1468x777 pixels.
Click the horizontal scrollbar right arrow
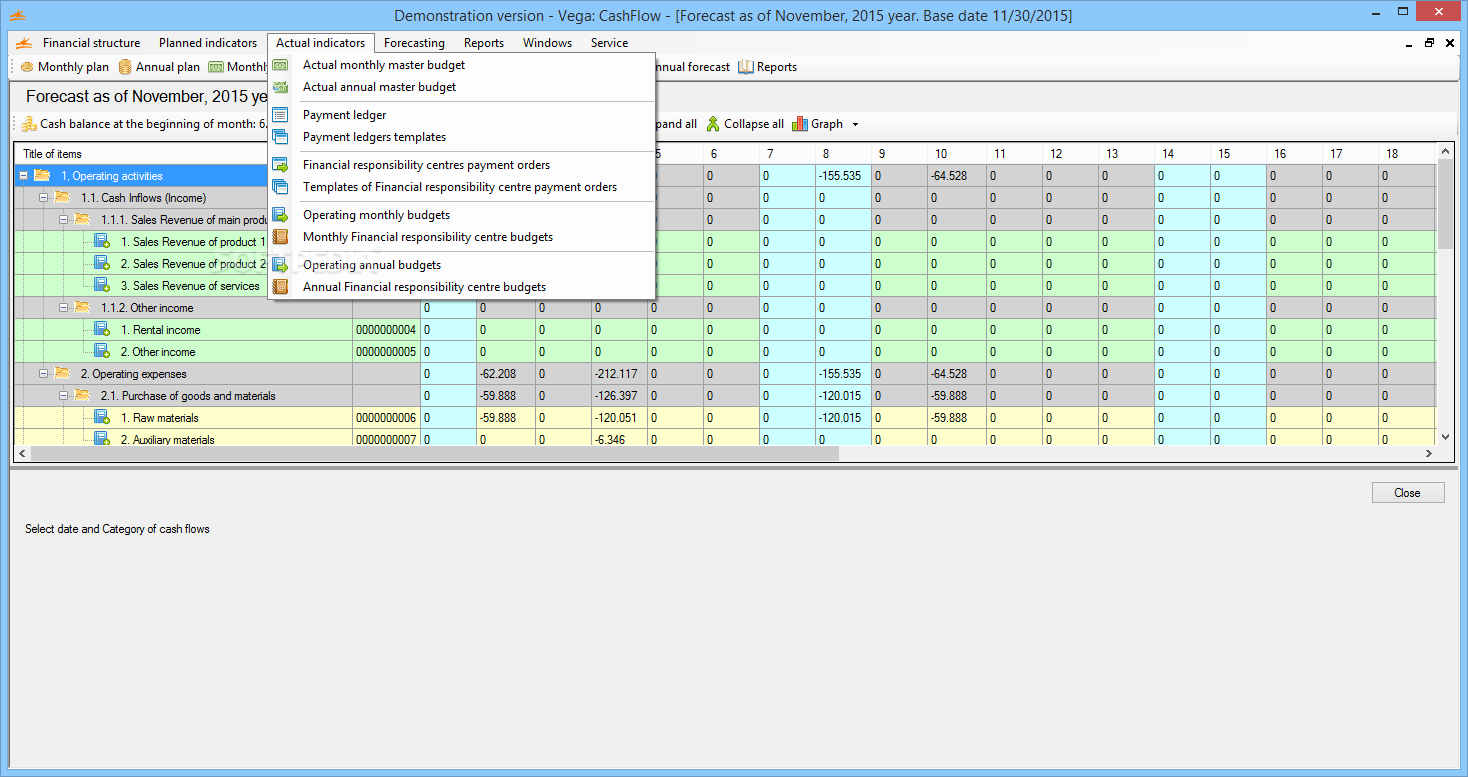point(1429,453)
